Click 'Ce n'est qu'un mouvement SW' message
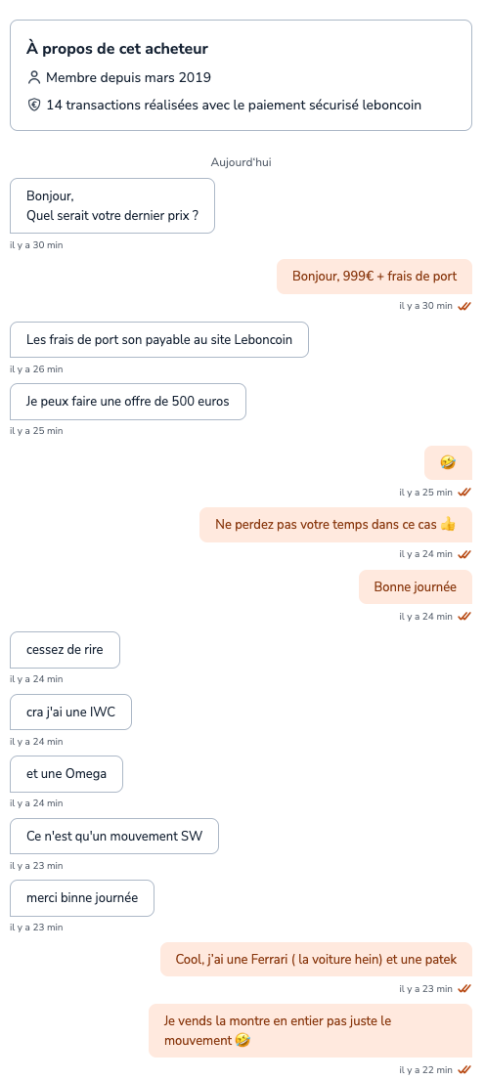This screenshot has height=1080, width=485. point(114,836)
